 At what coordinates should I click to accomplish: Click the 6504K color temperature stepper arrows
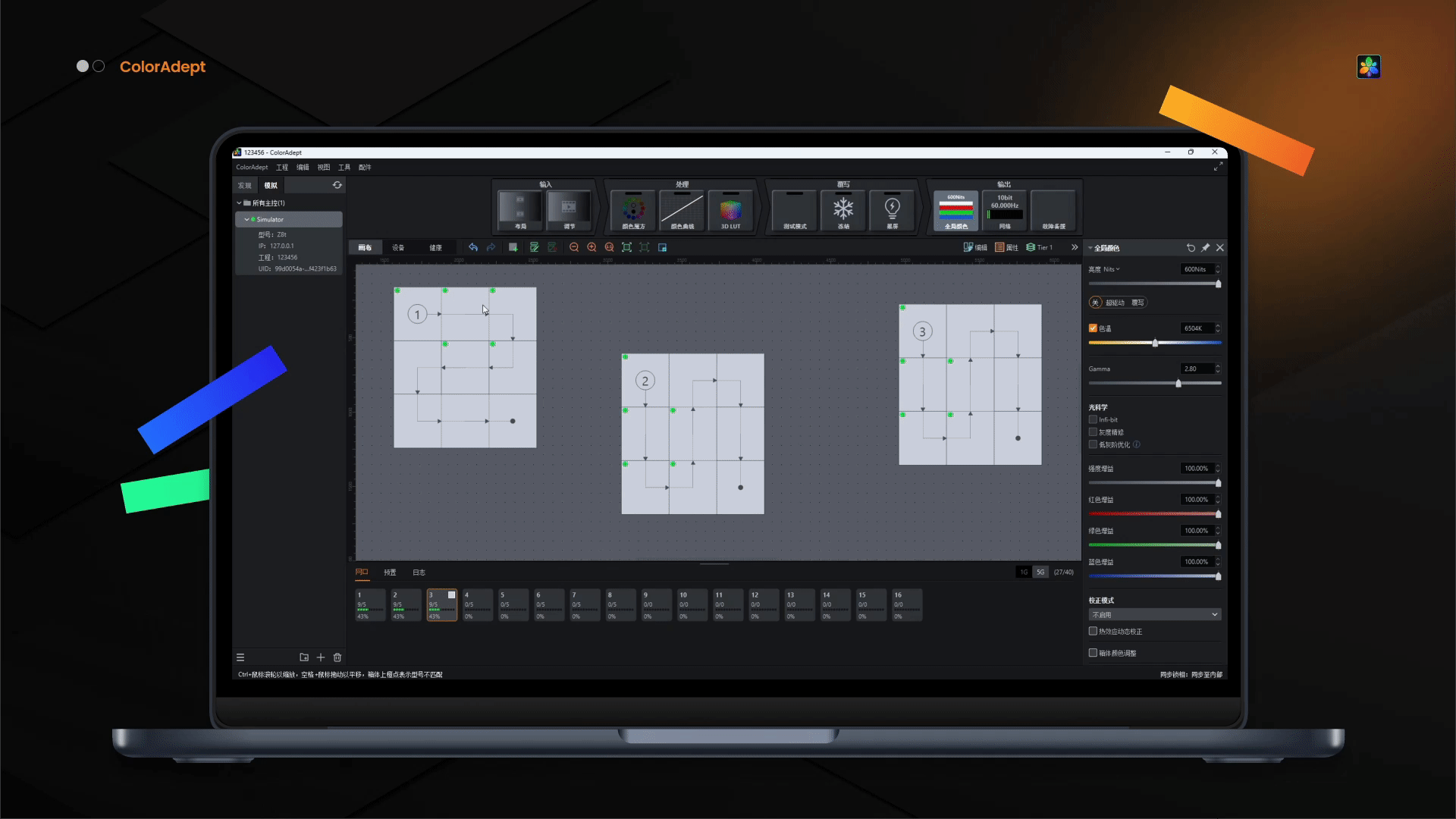[x=1218, y=328]
